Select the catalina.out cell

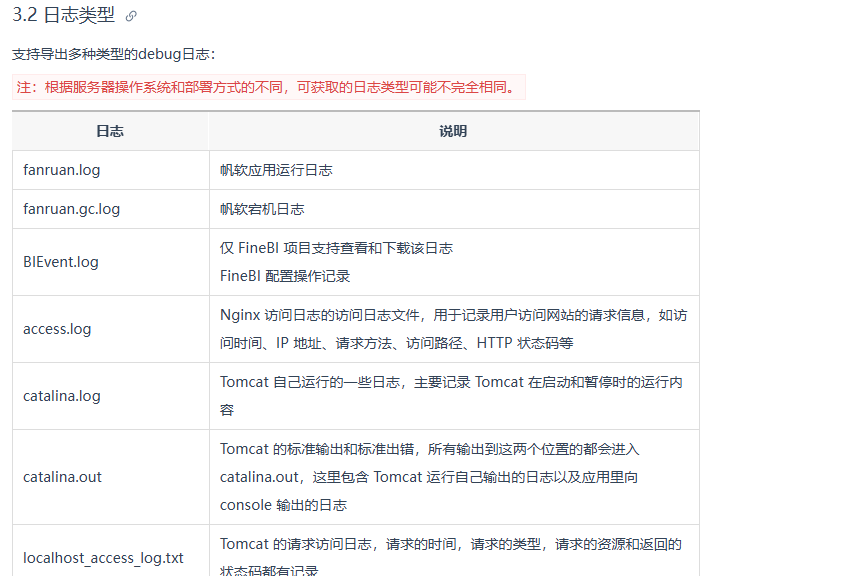pos(111,477)
